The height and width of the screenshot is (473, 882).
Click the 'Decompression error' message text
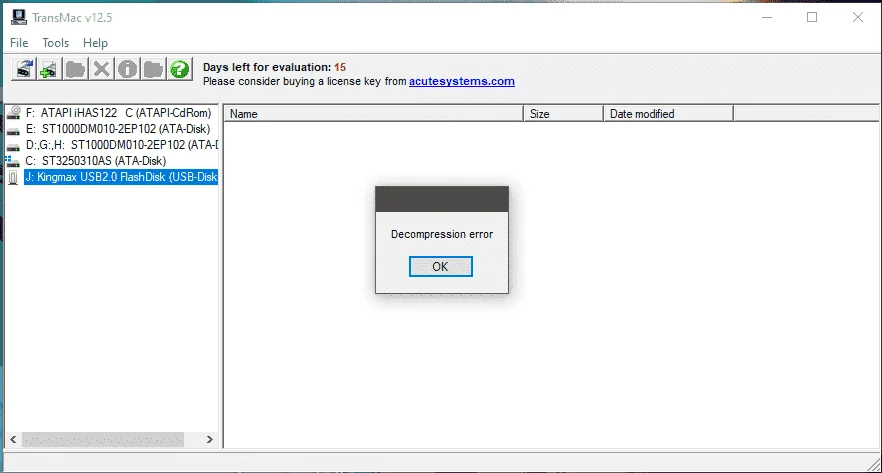tap(442, 234)
